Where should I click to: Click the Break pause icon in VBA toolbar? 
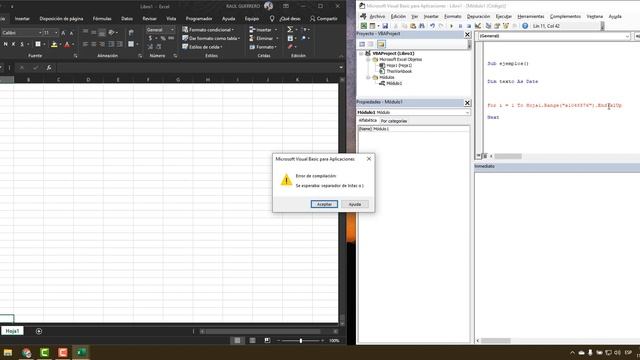[x=460, y=26]
